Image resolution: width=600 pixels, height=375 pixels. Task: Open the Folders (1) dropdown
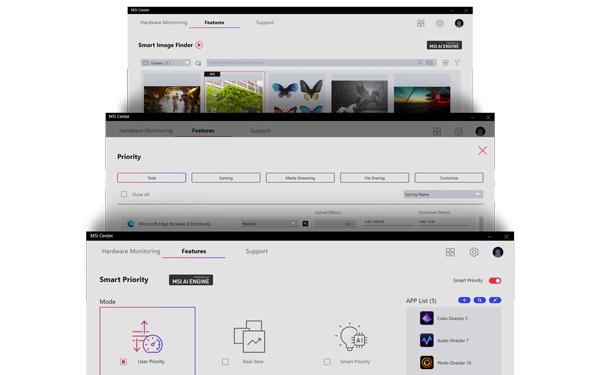(x=166, y=63)
